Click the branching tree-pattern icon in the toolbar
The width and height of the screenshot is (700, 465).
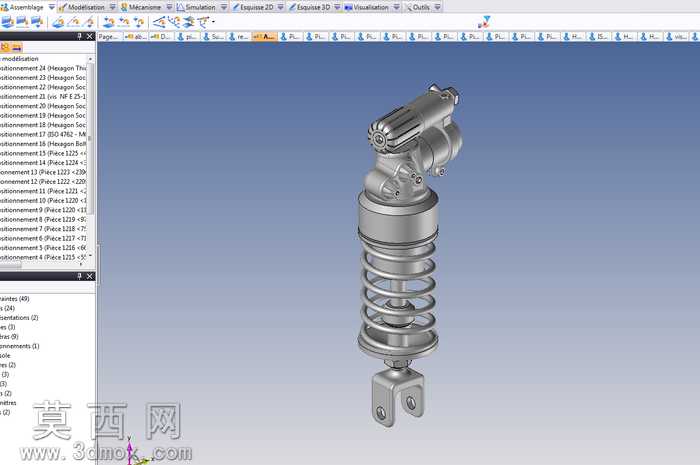click(x=174, y=22)
